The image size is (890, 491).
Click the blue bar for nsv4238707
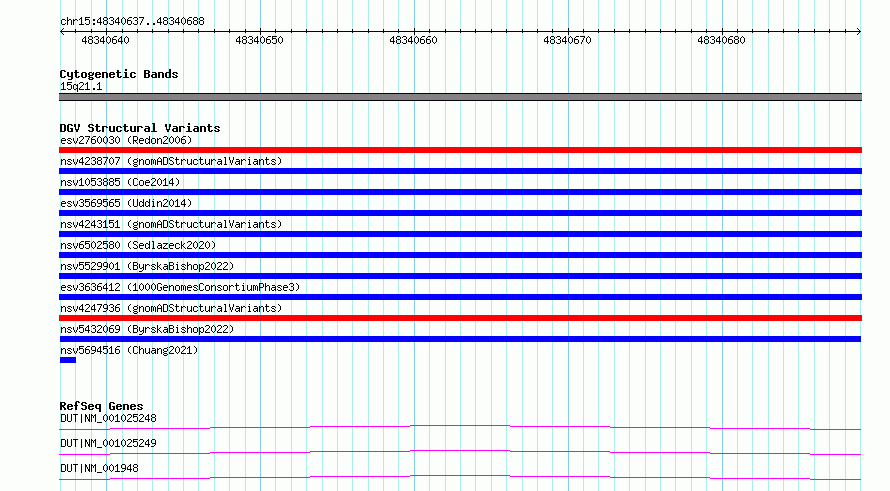pos(460,171)
